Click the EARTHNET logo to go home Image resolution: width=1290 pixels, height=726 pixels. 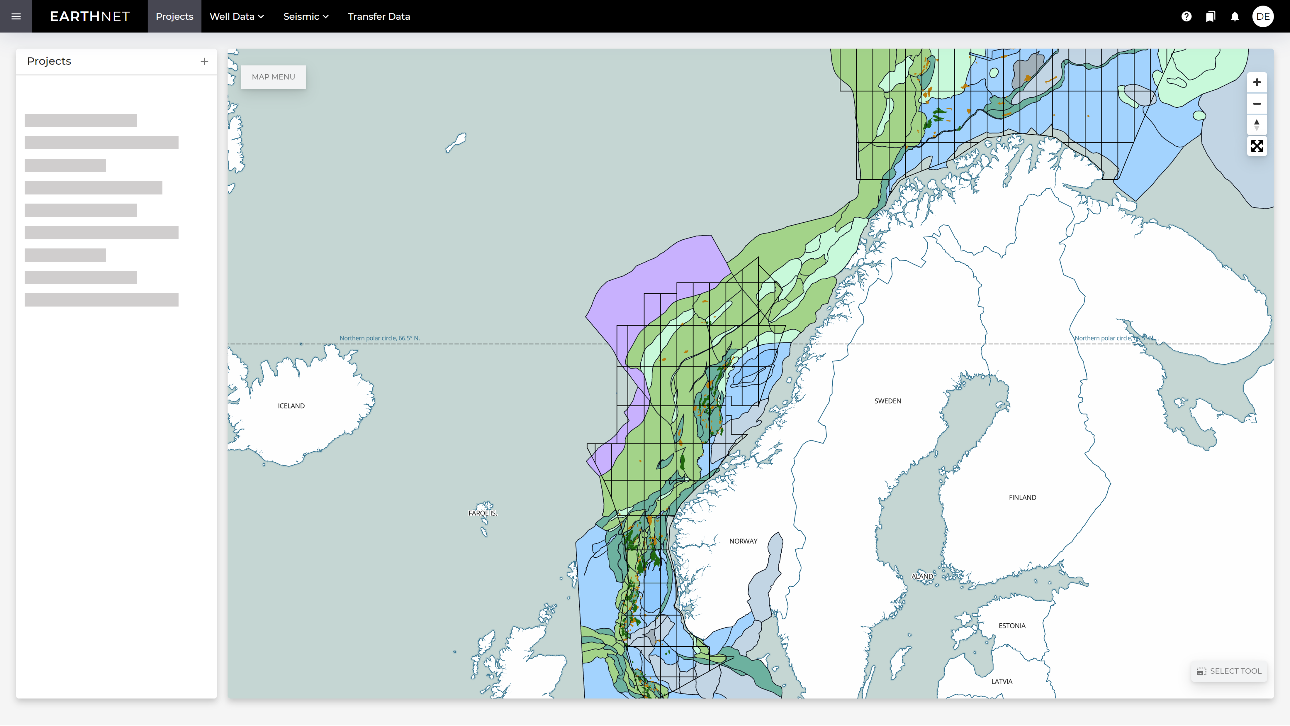click(x=89, y=16)
